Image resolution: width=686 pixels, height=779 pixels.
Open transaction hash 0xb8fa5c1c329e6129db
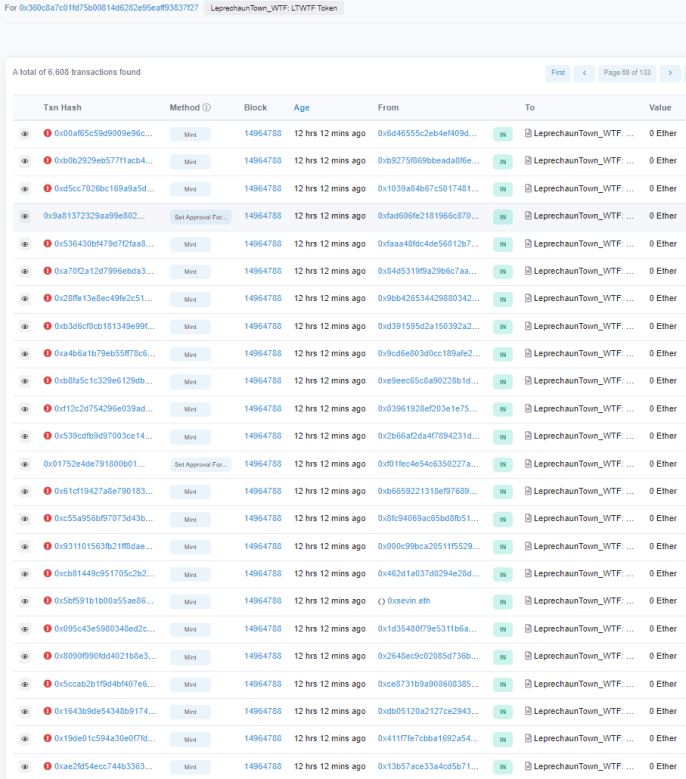(103, 381)
